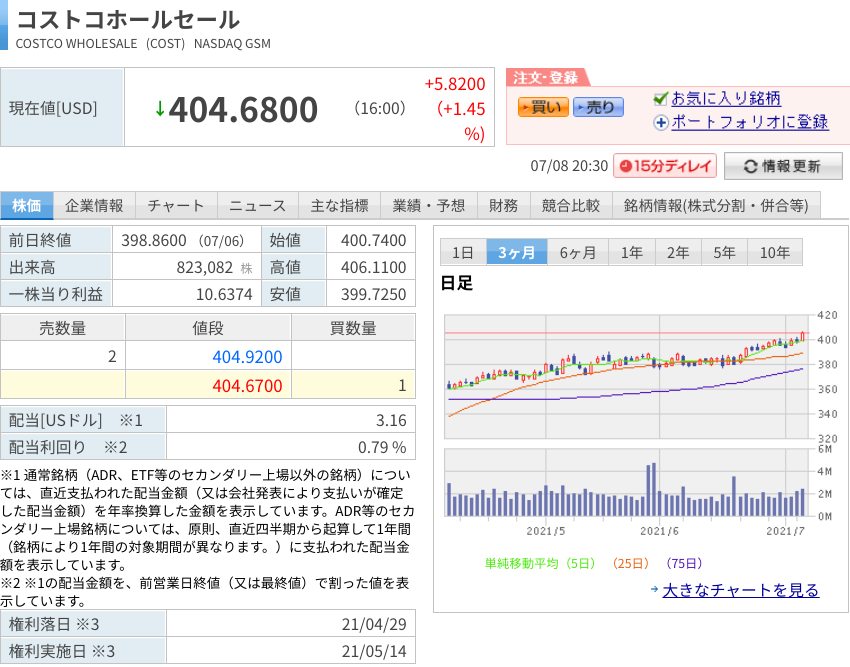Image resolution: width=850 pixels, height=667 pixels.
Task: Click the 情報更新 refresh button
Action: coord(783,166)
